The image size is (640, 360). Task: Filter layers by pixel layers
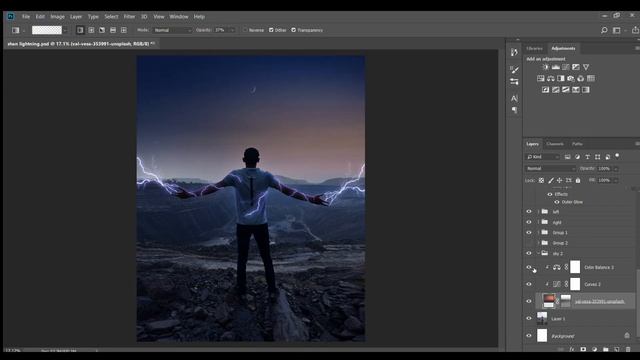click(567, 157)
